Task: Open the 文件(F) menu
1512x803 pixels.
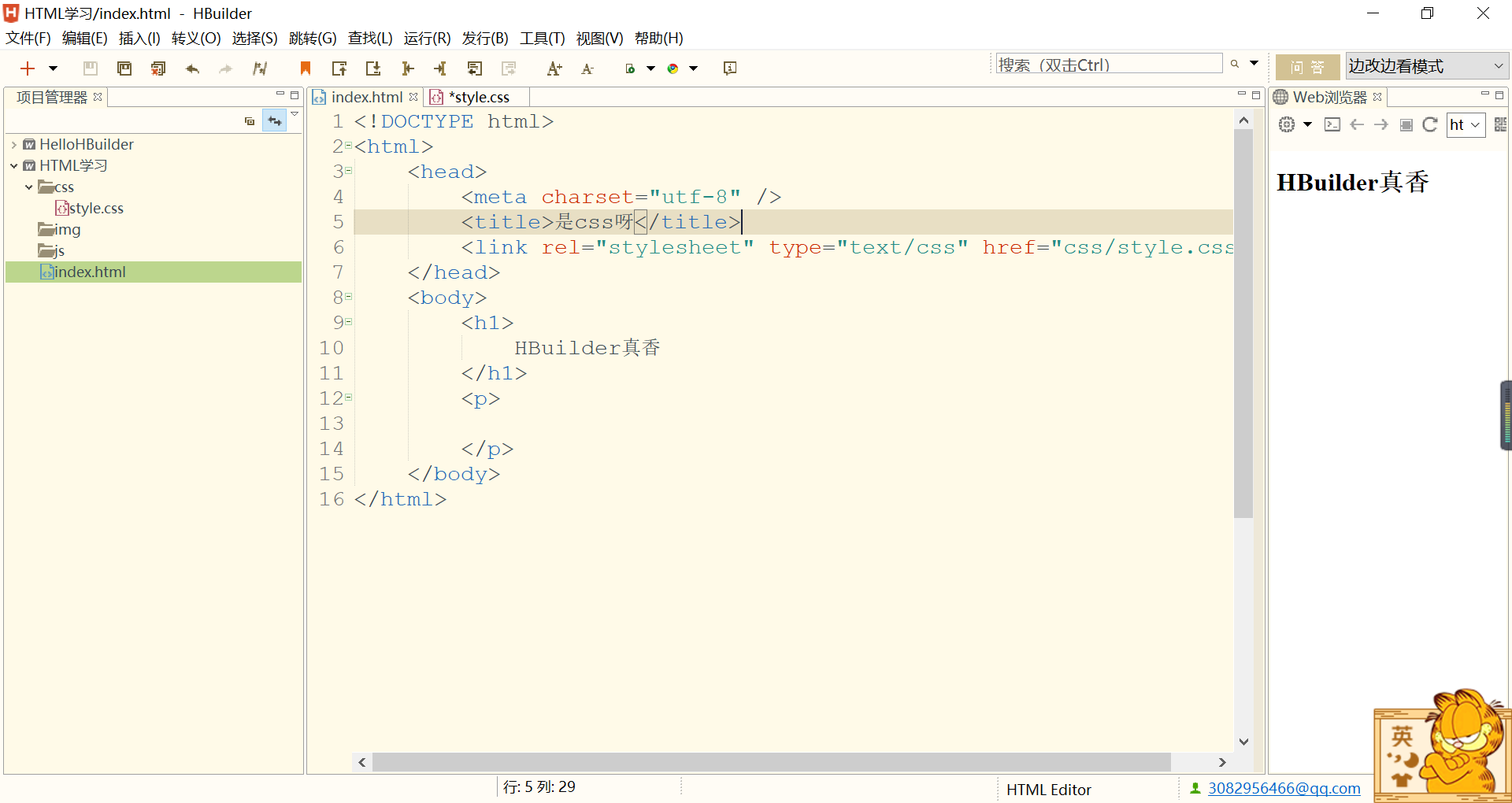Action: (28, 38)
